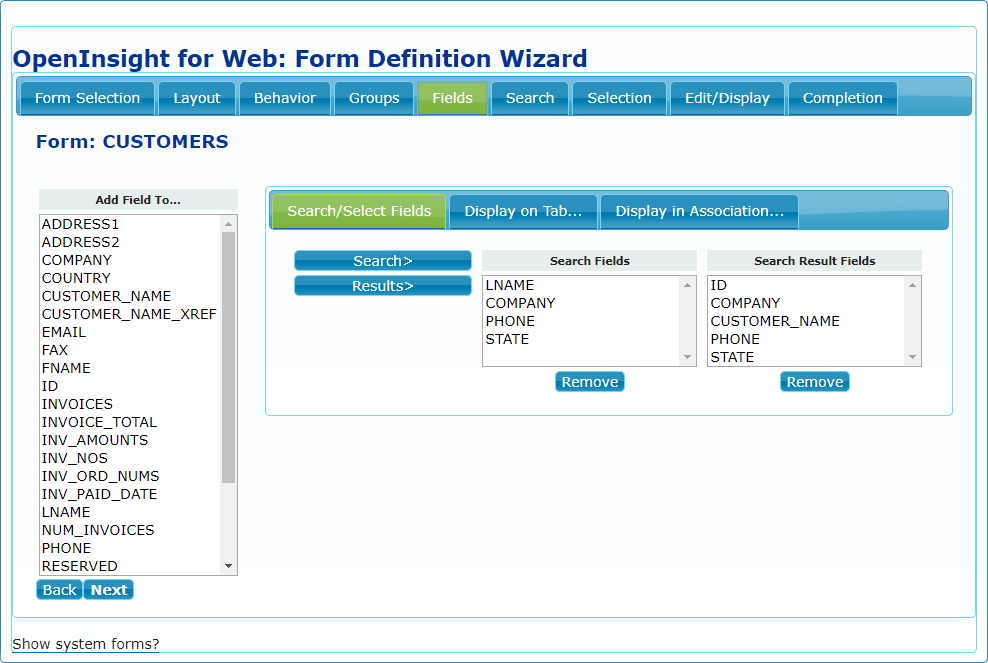Select the EMAIL field
The height and width of the screenshot is (663, 988).
pos(130,332)
